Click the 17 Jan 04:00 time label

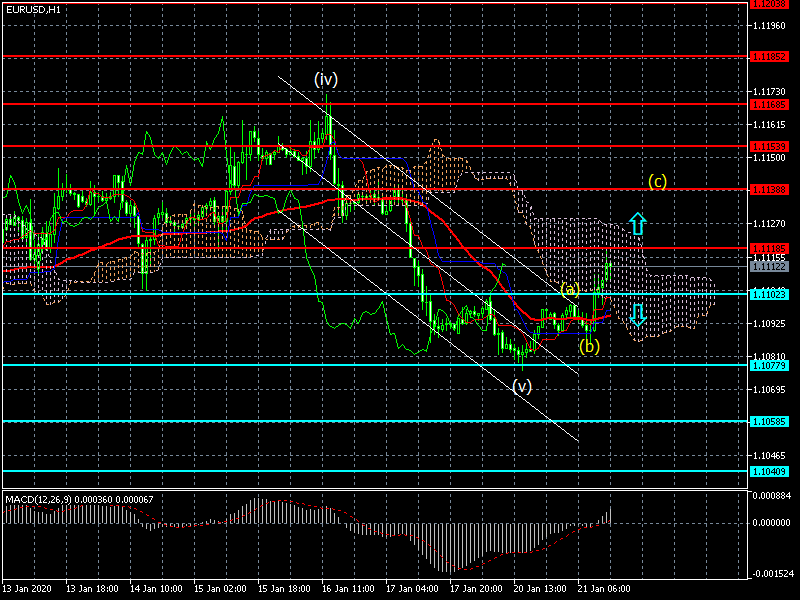point(412,589)
